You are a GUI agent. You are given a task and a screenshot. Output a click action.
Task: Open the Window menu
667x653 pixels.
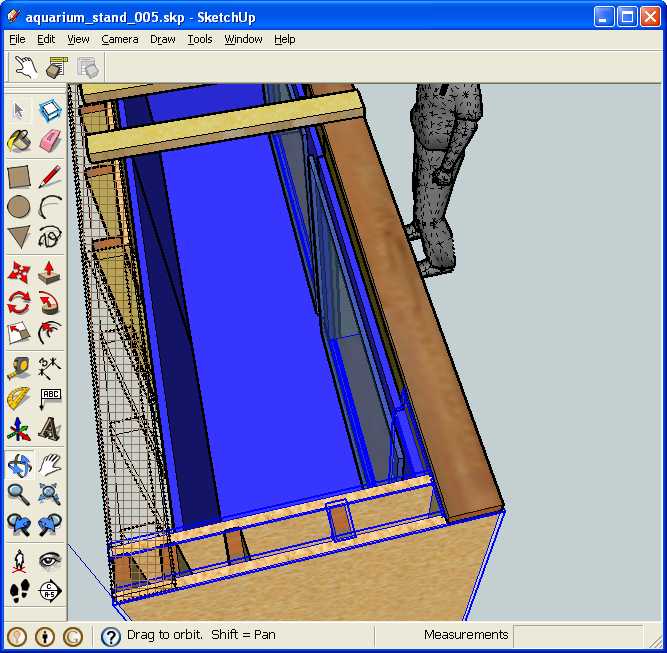243,39
